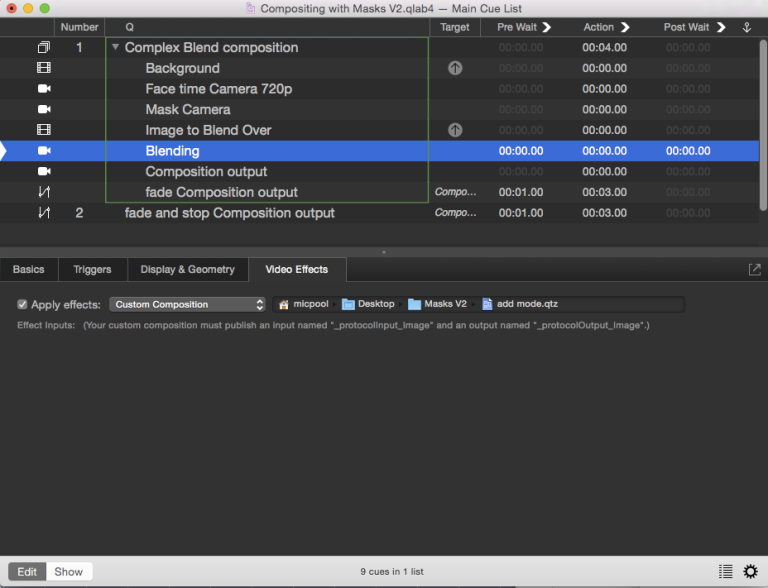Viewport: 768px width, 588px height.
Task: Collapse the Complex Blend composition group
Action: 116,48
